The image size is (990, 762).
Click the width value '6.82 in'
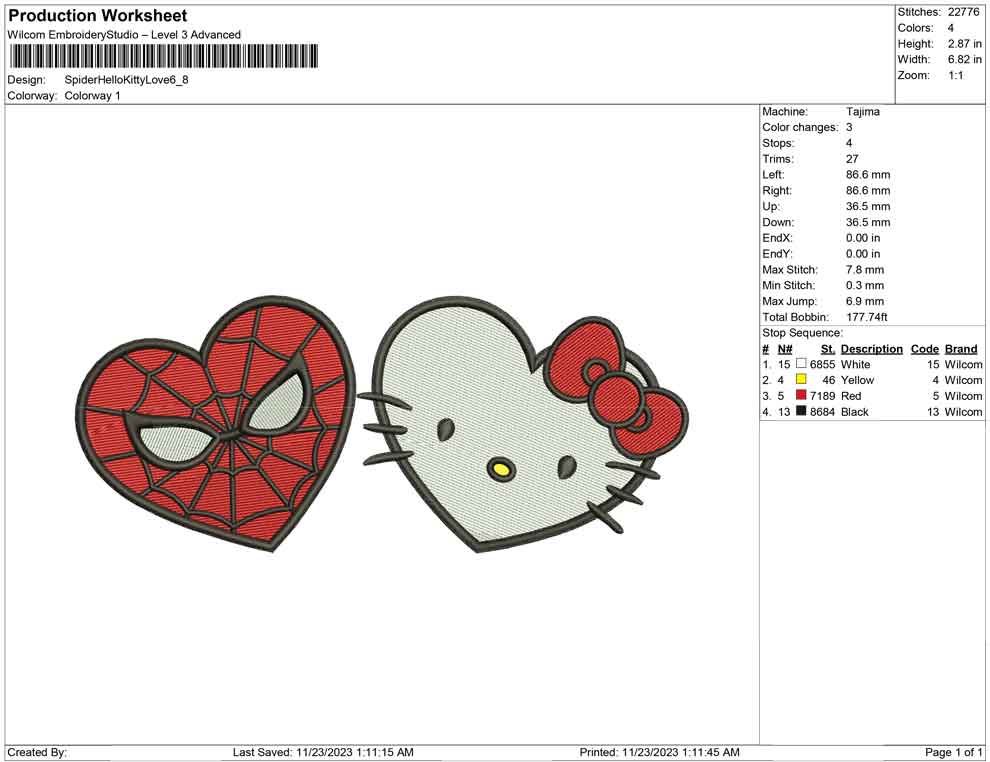(x=965, y=59)
